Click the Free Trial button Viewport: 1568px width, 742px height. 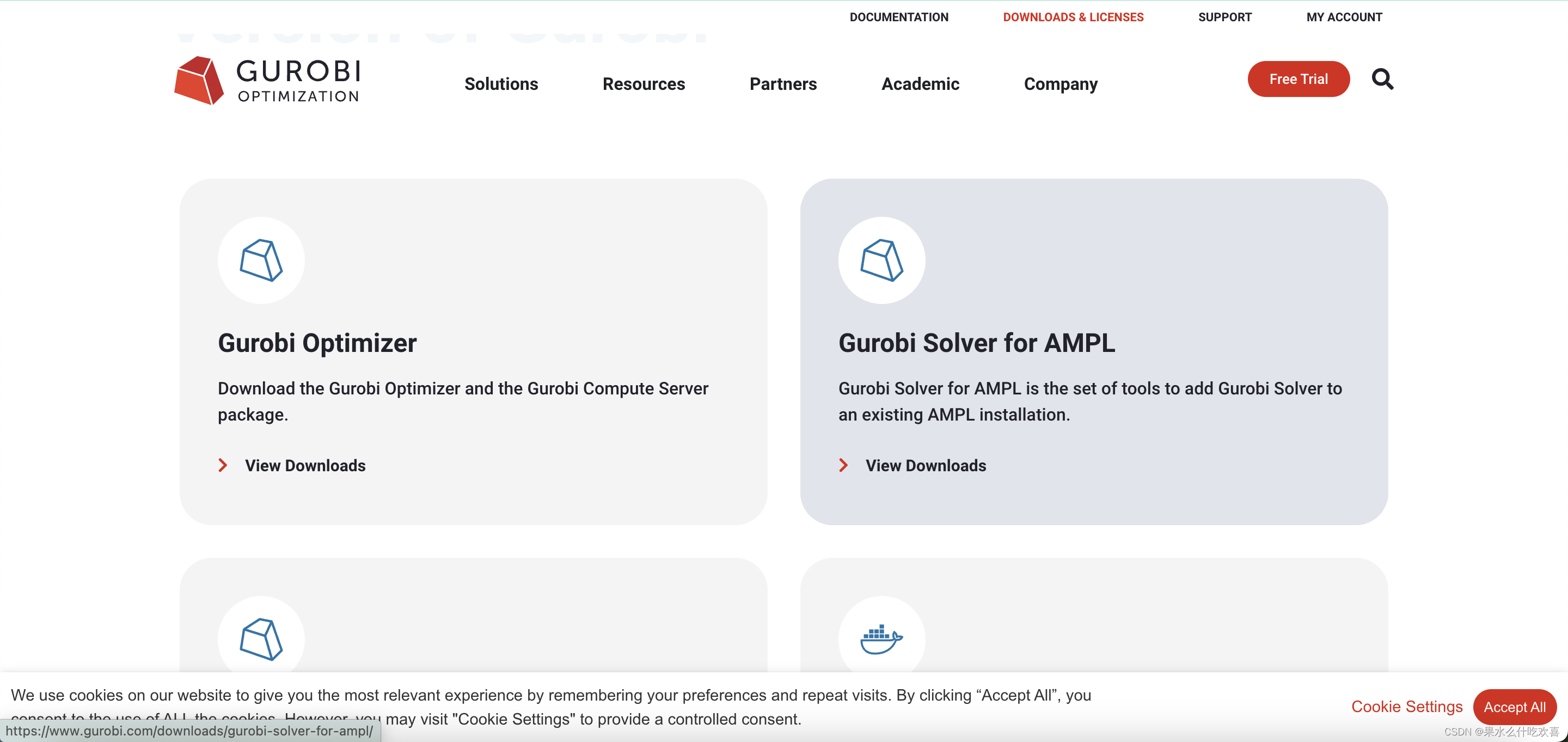click(x=1298, y=79)
